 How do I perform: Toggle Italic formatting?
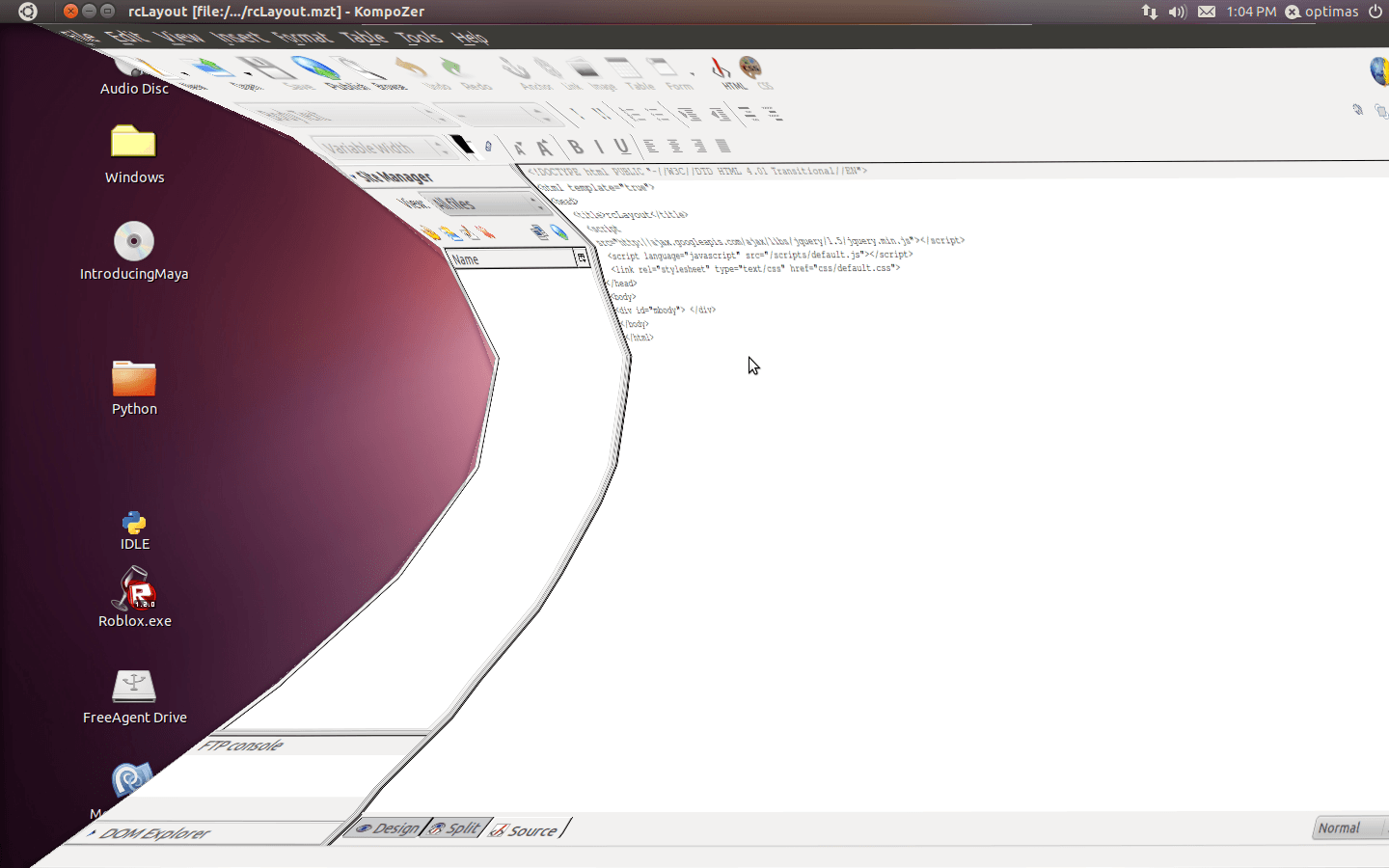click(599, 147)
